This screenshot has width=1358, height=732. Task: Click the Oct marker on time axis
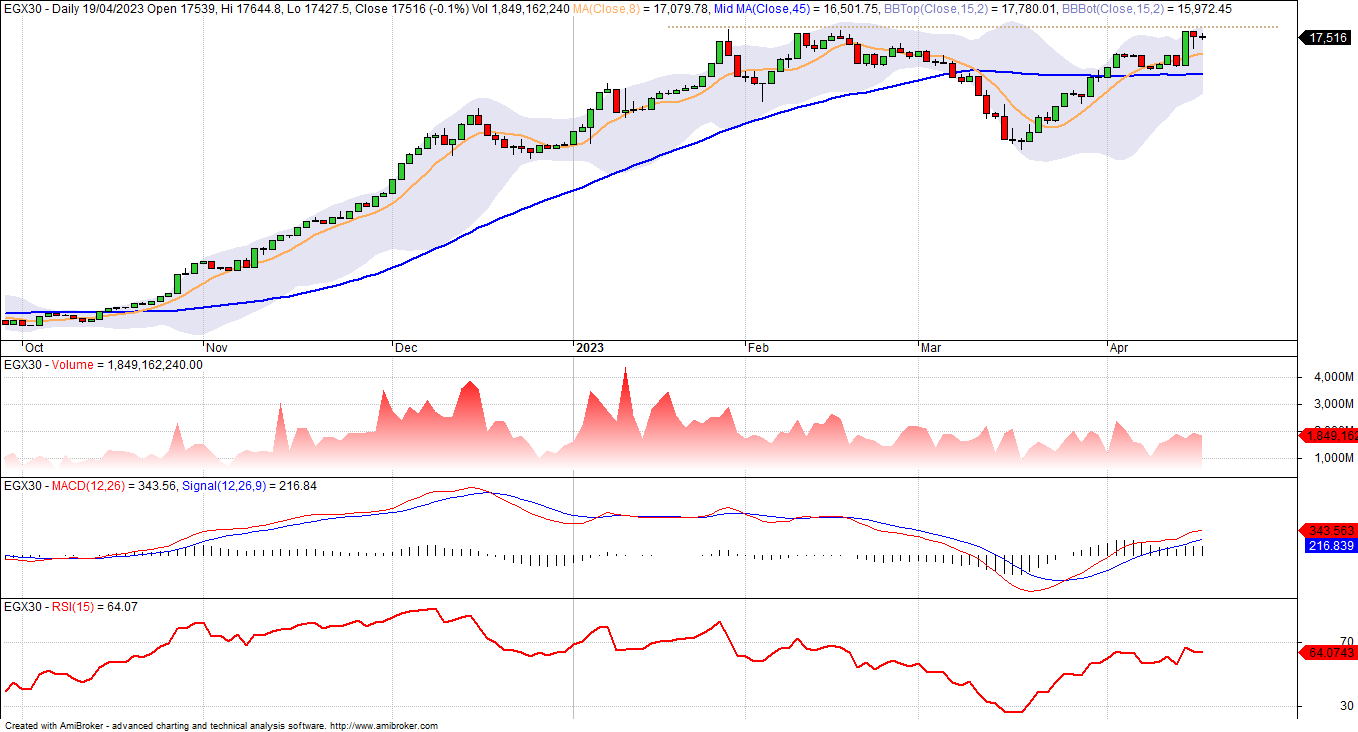coord(34,348)
